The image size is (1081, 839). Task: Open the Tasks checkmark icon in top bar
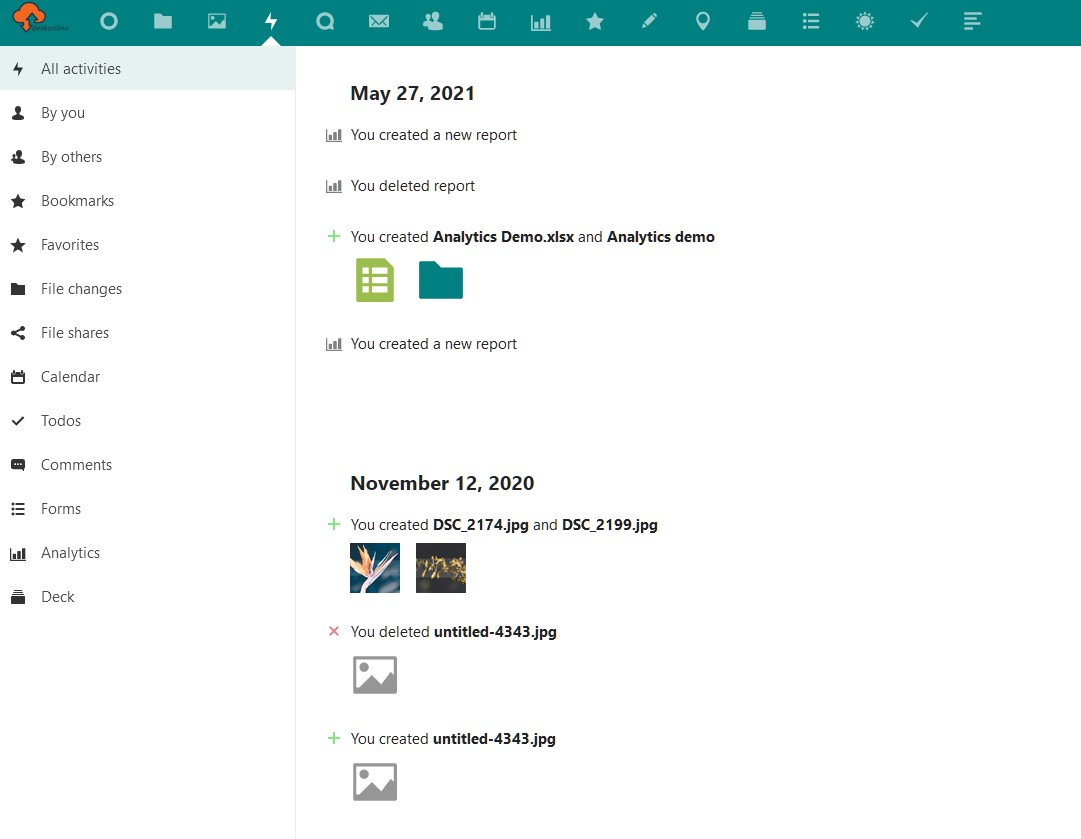click(x=919, y=21)
